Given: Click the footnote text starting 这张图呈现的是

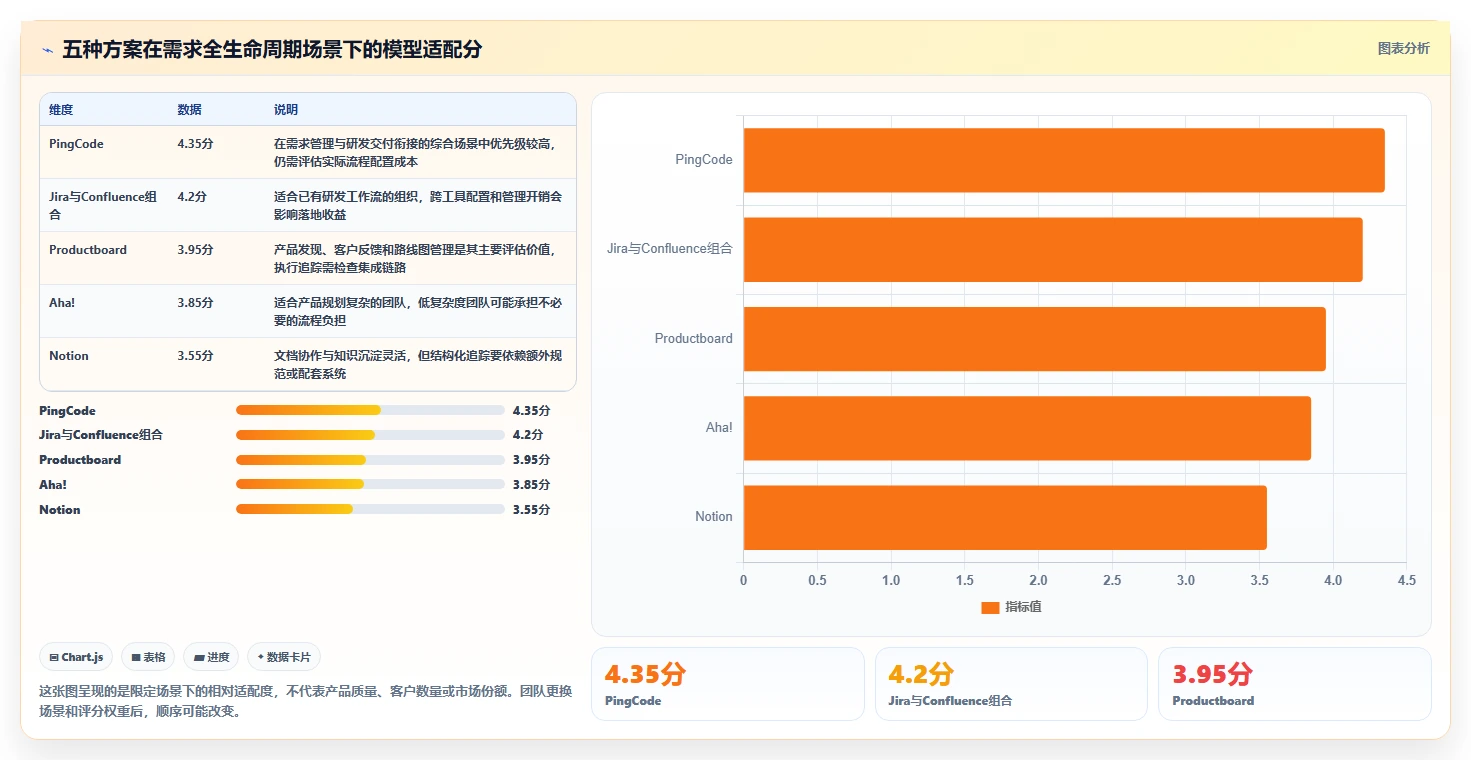Looking at the screenshot, I should pyautogui.click(x=305, y=702).
